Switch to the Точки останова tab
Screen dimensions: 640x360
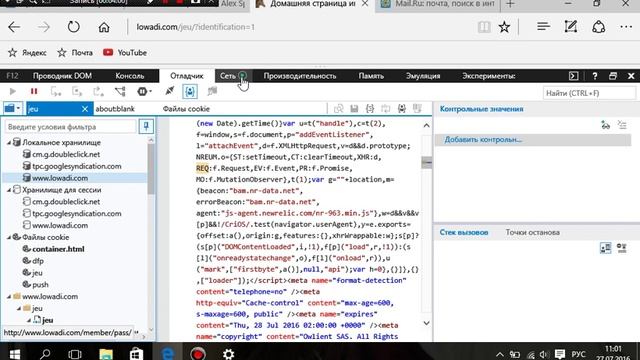click(x=533, y=232)
